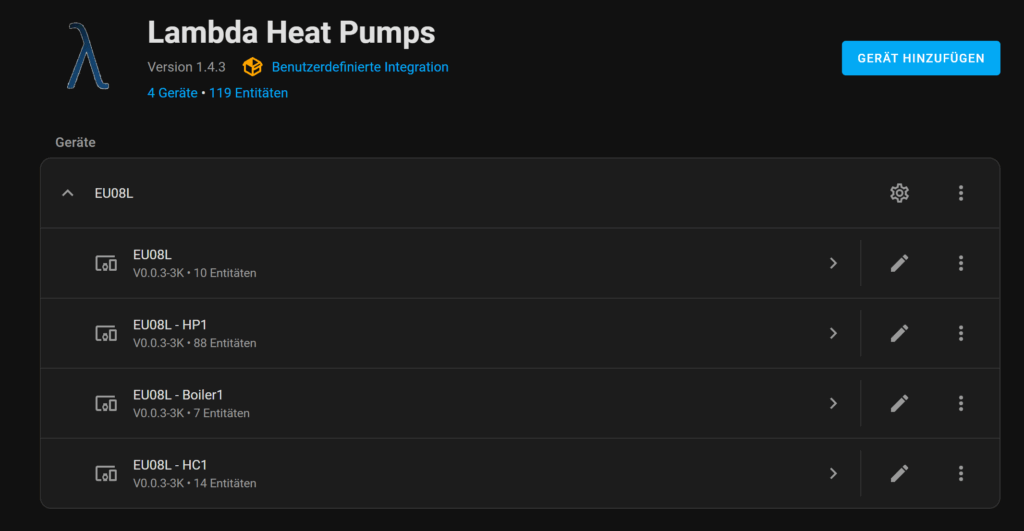Viewport: 1024px width, 531px height.
Task: Open three-dot menu for EU08L - Boiler1
Action: (x=961, y=403)
